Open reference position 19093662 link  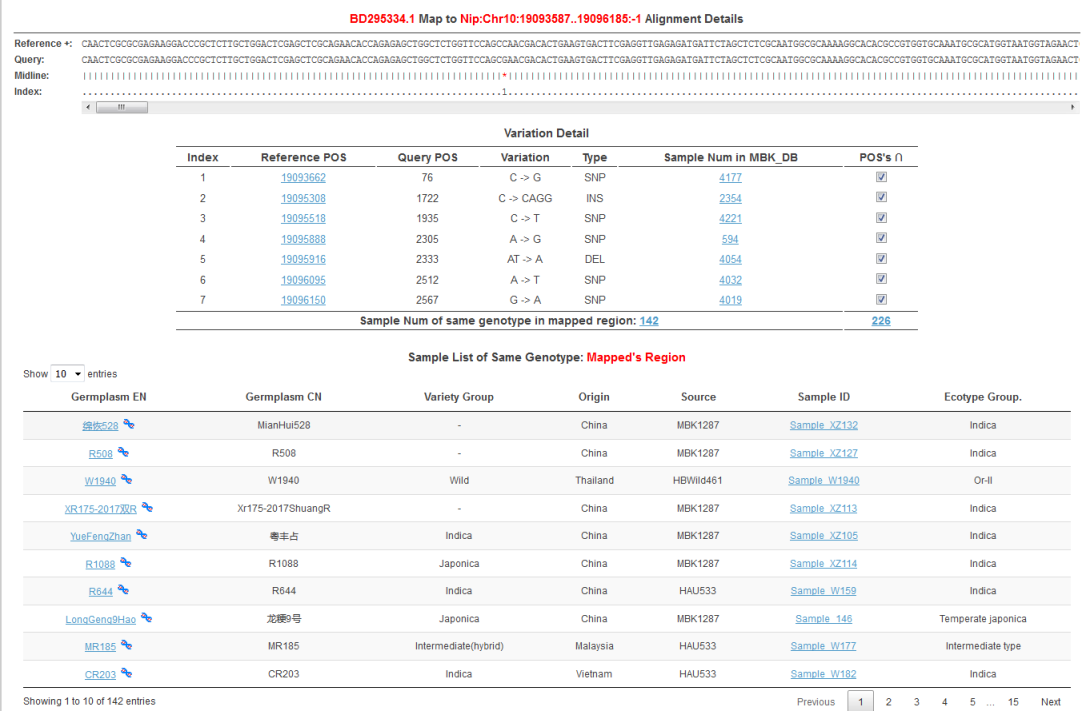point(303,178)
